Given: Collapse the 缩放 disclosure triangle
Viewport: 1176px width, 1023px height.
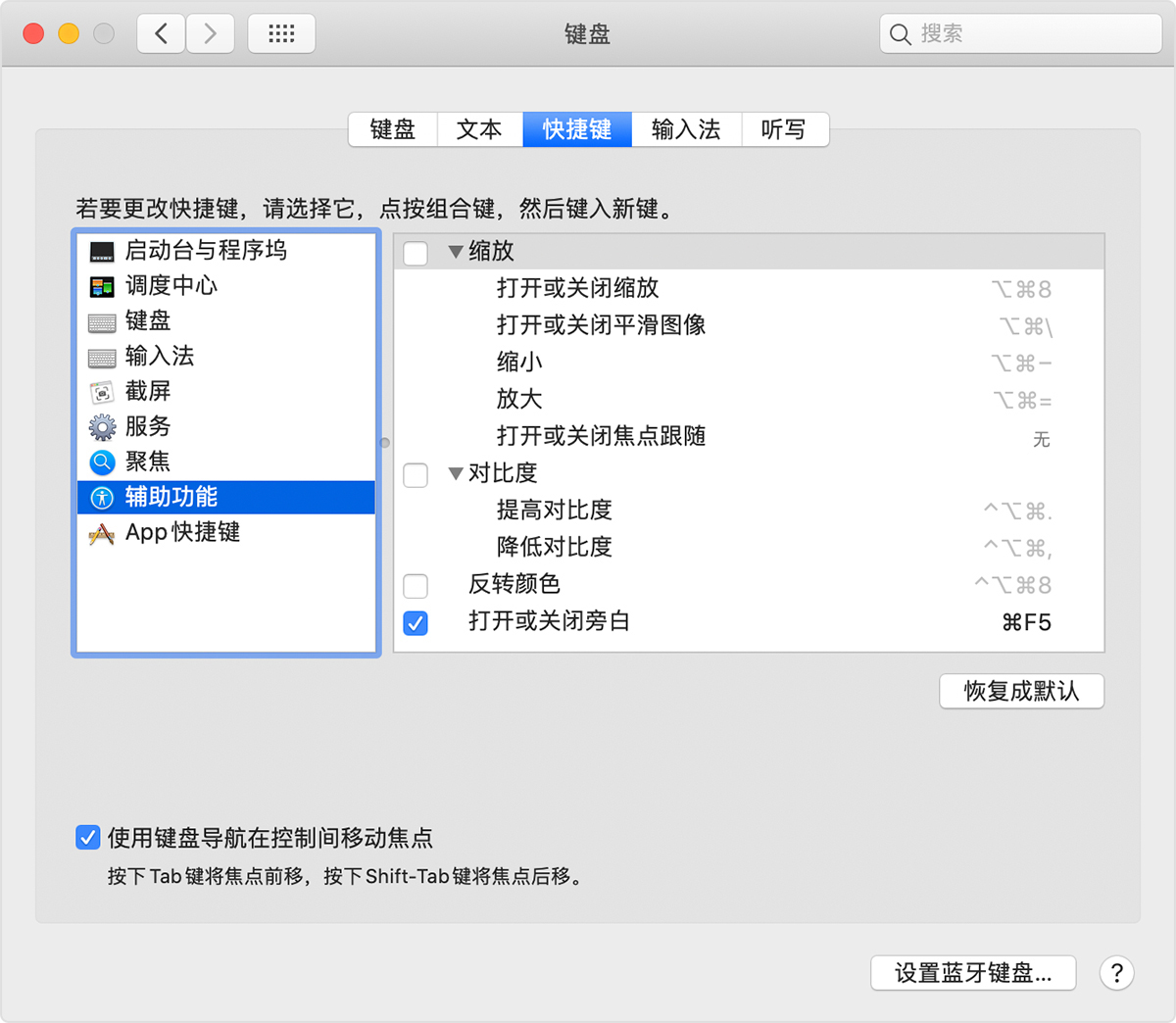Looking at the screenshot, I should (455, 252).
